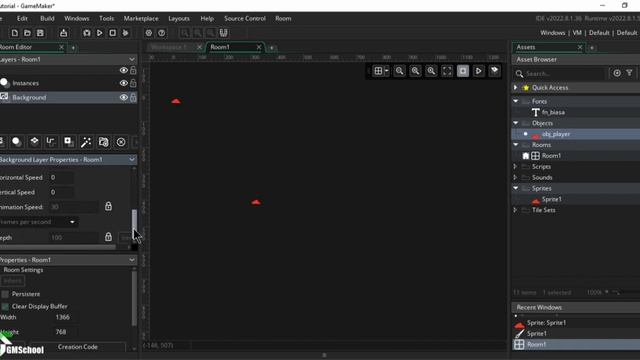Viewport: 640px width, 360px height.
Task: Lock the Instances layer
Action: click(x=133, y=83)
